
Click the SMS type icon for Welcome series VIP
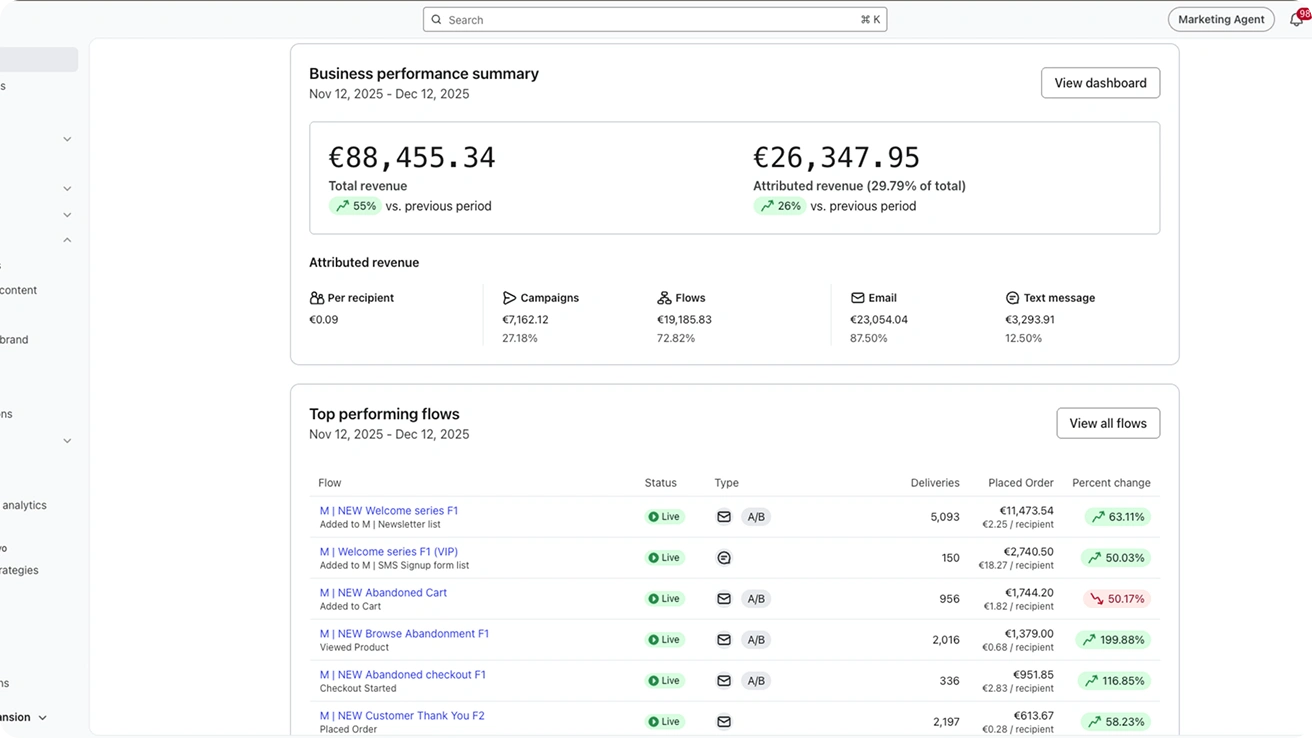click(724, 558)
